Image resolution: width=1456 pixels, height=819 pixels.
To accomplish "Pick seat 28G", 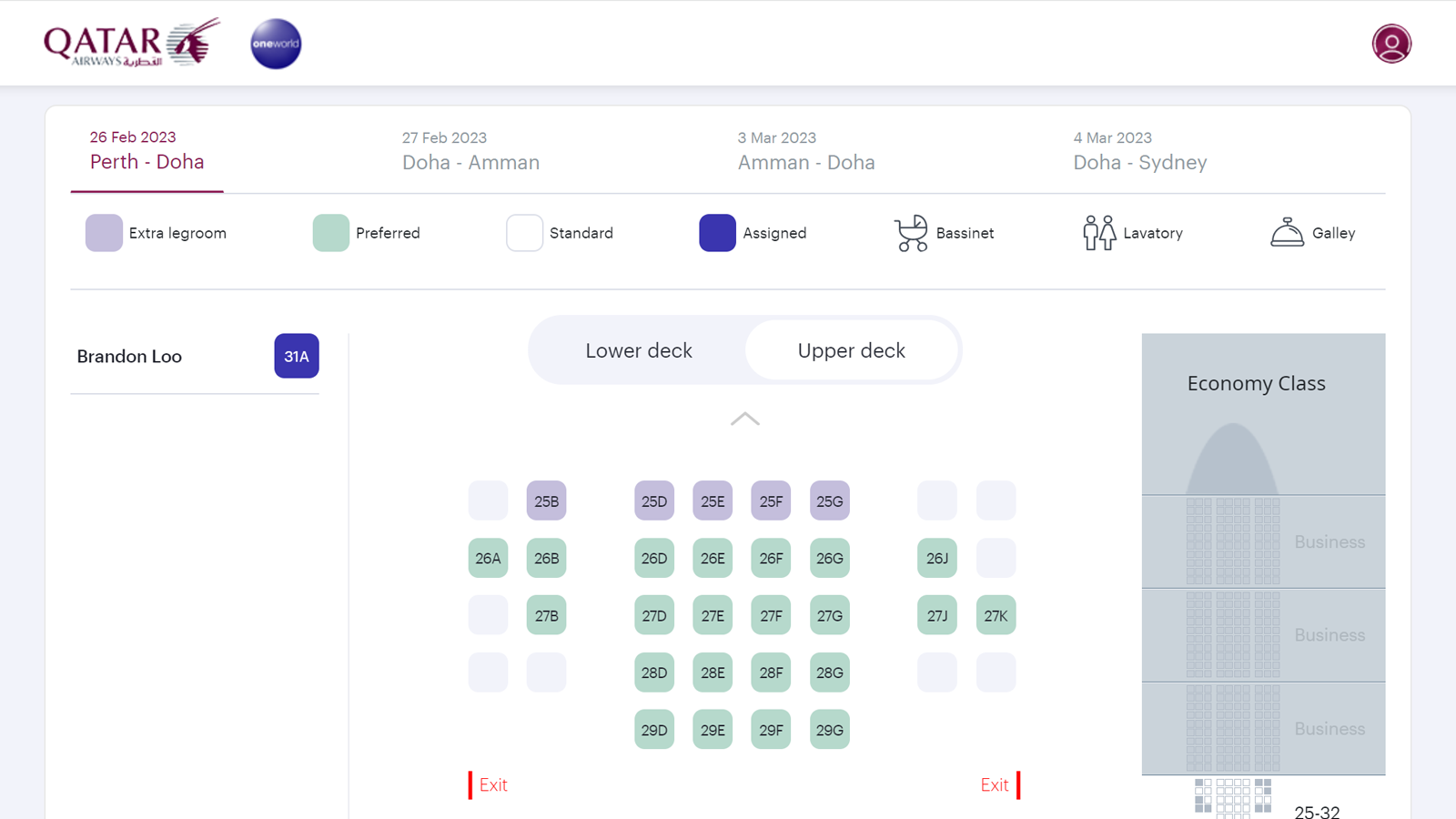I will [830, 672].
